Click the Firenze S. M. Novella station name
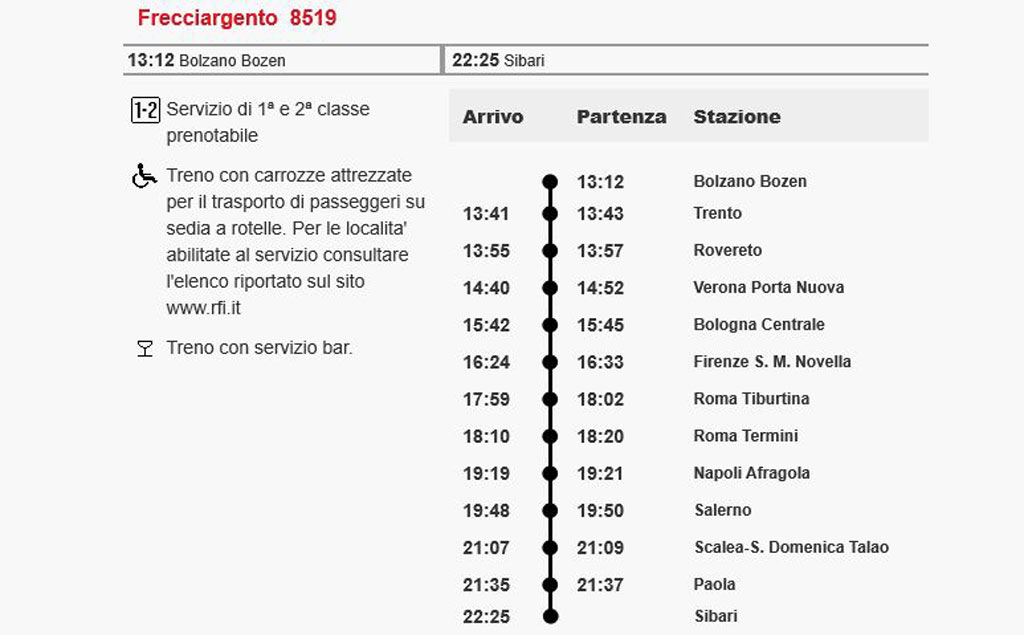The height and width of the screenshot is (635, 1024). pos(772,362)
